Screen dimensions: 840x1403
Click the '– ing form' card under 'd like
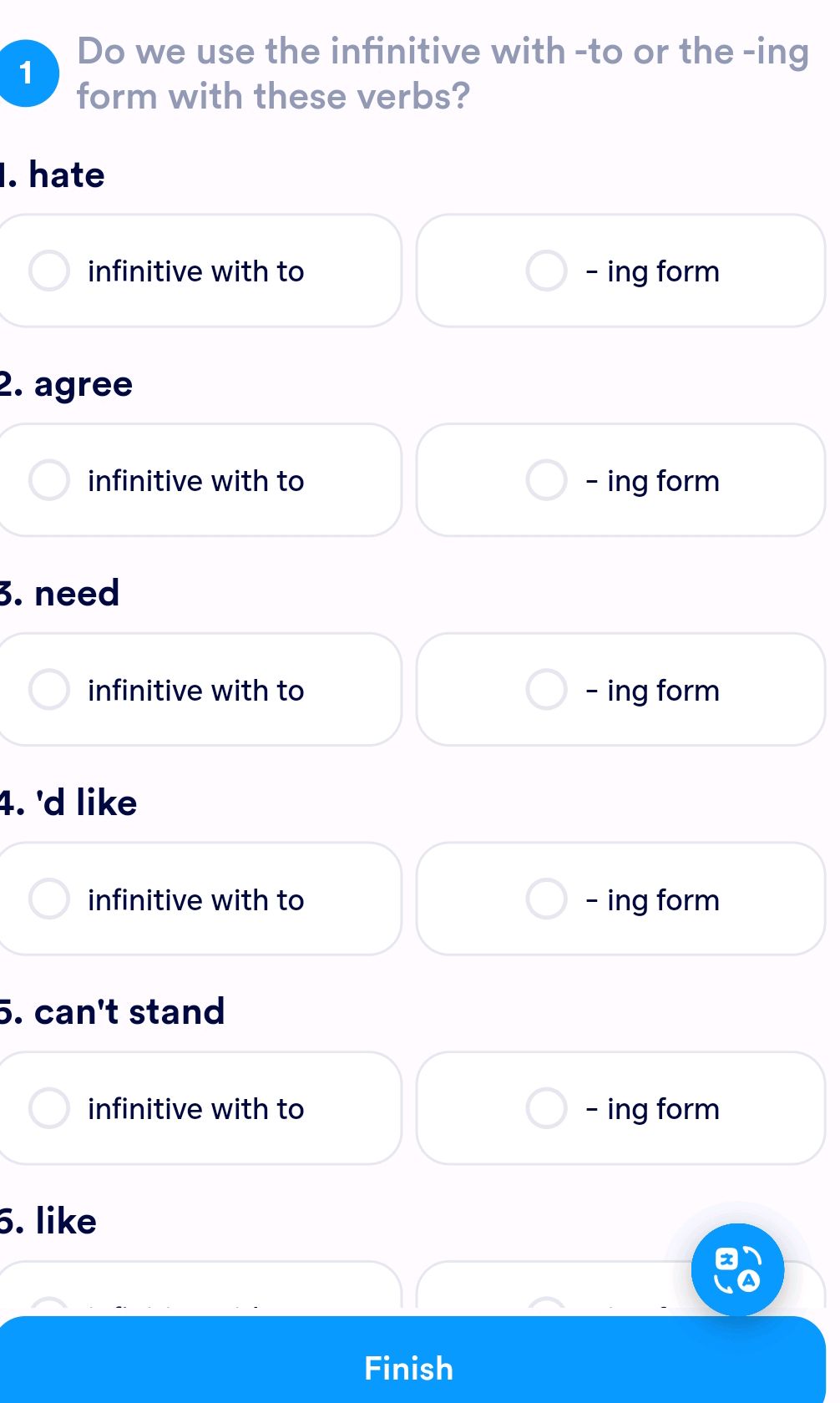pos(622,899)
